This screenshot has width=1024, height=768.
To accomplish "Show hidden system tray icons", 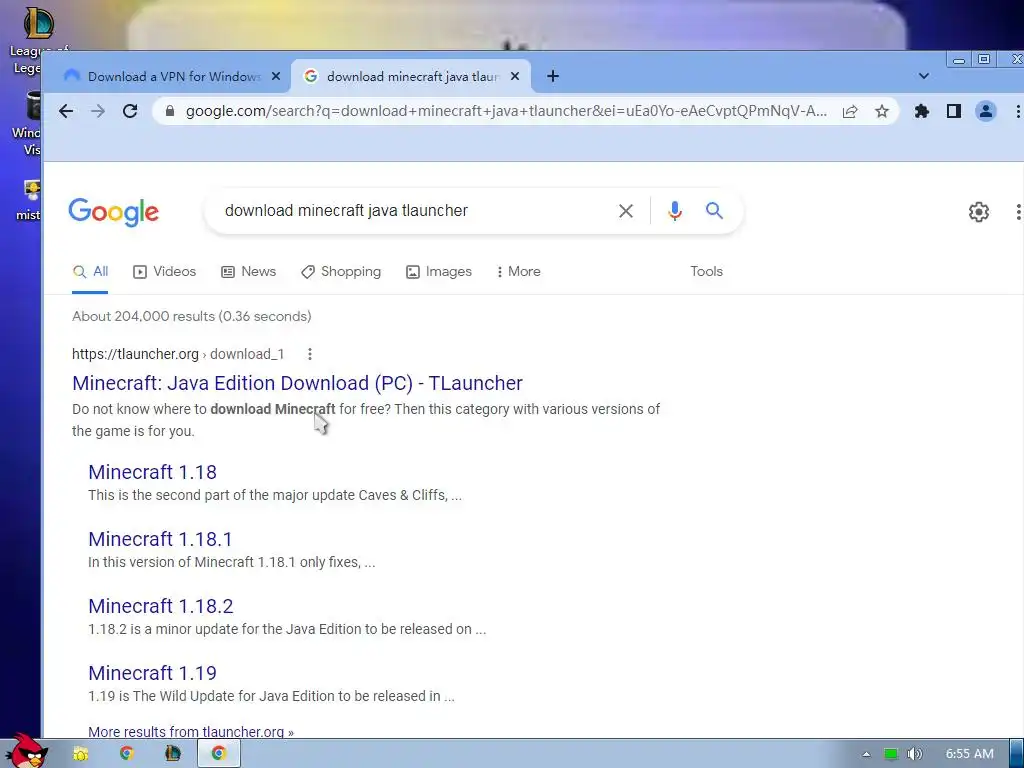I will point(866,754).
